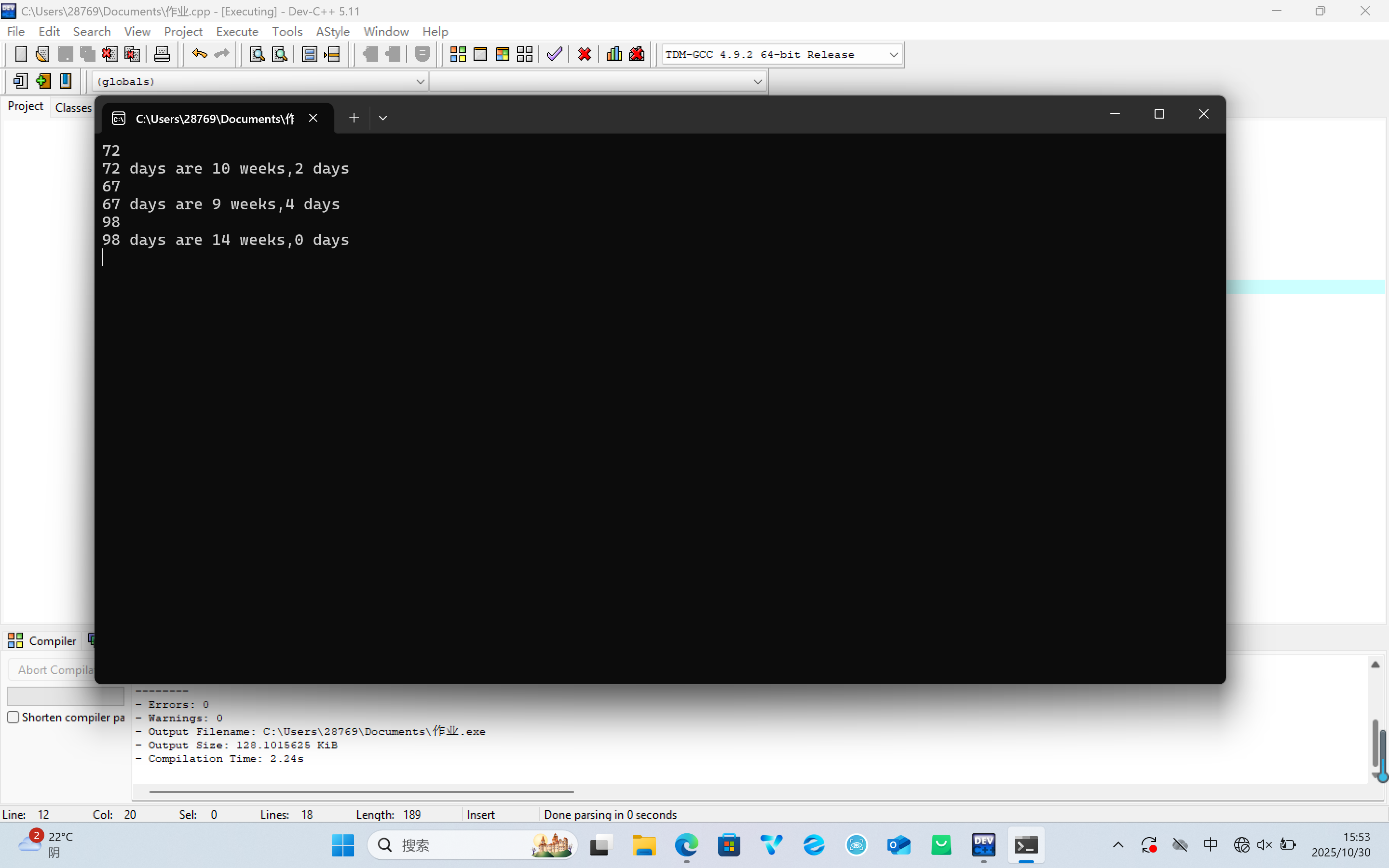Add a new console terminal tab

click(354, 118)
